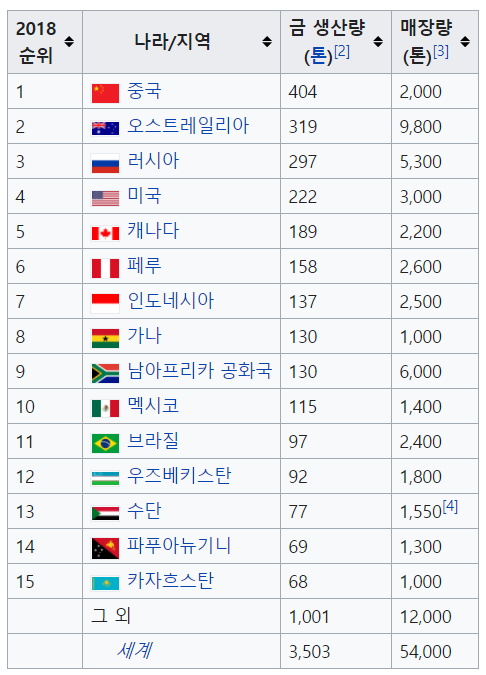Image resolution: width=486 pixels, height=675 pixels.
Task: Open footnote [3] in 매장량 header
Action: click(x=441, y=52)
